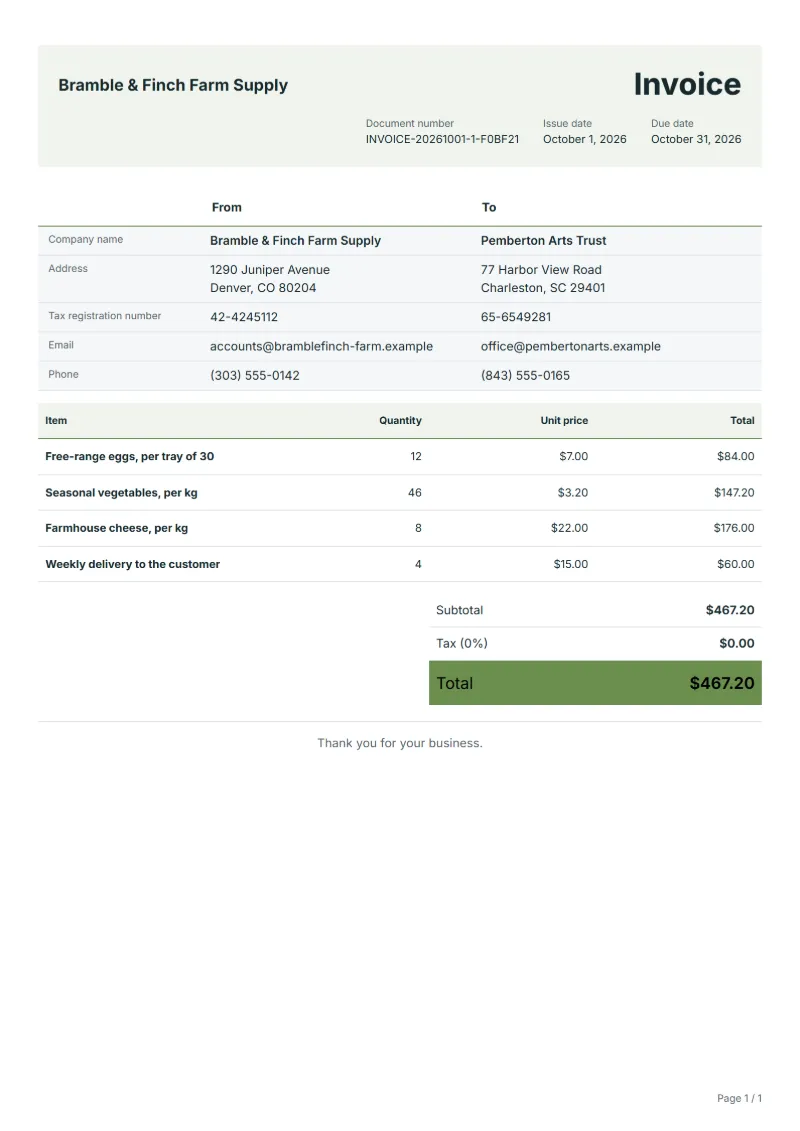Click the tax amount $0.00
800x1131 pixels.
[737, 643]
